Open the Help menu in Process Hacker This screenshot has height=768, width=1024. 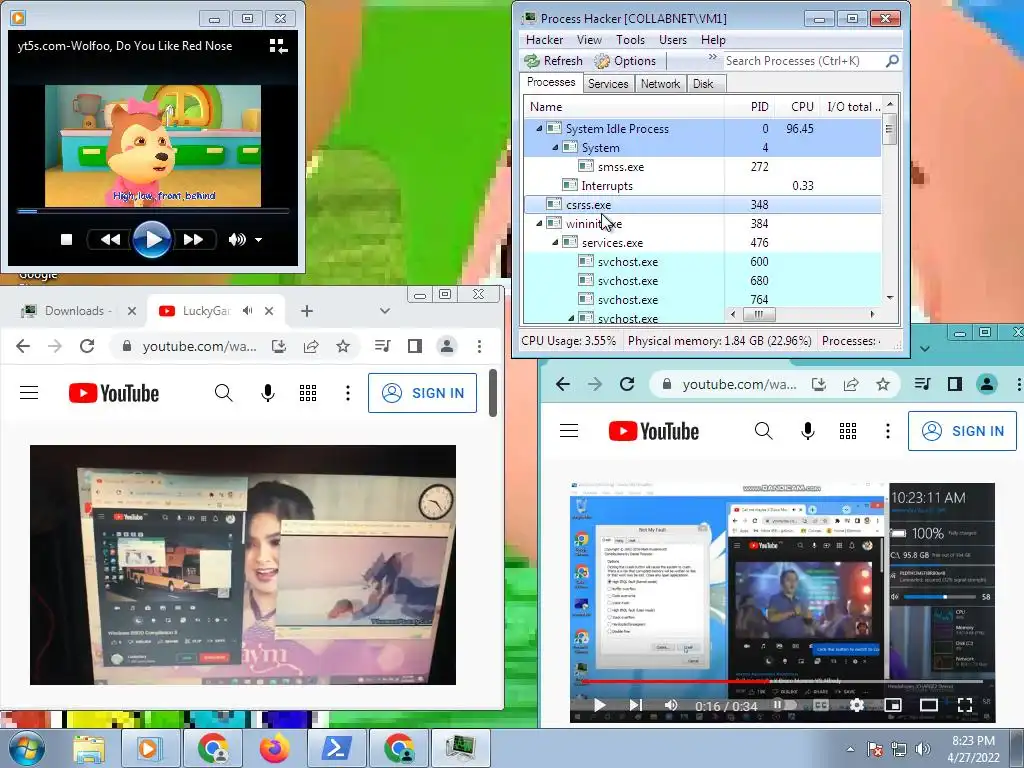[713, 40]
